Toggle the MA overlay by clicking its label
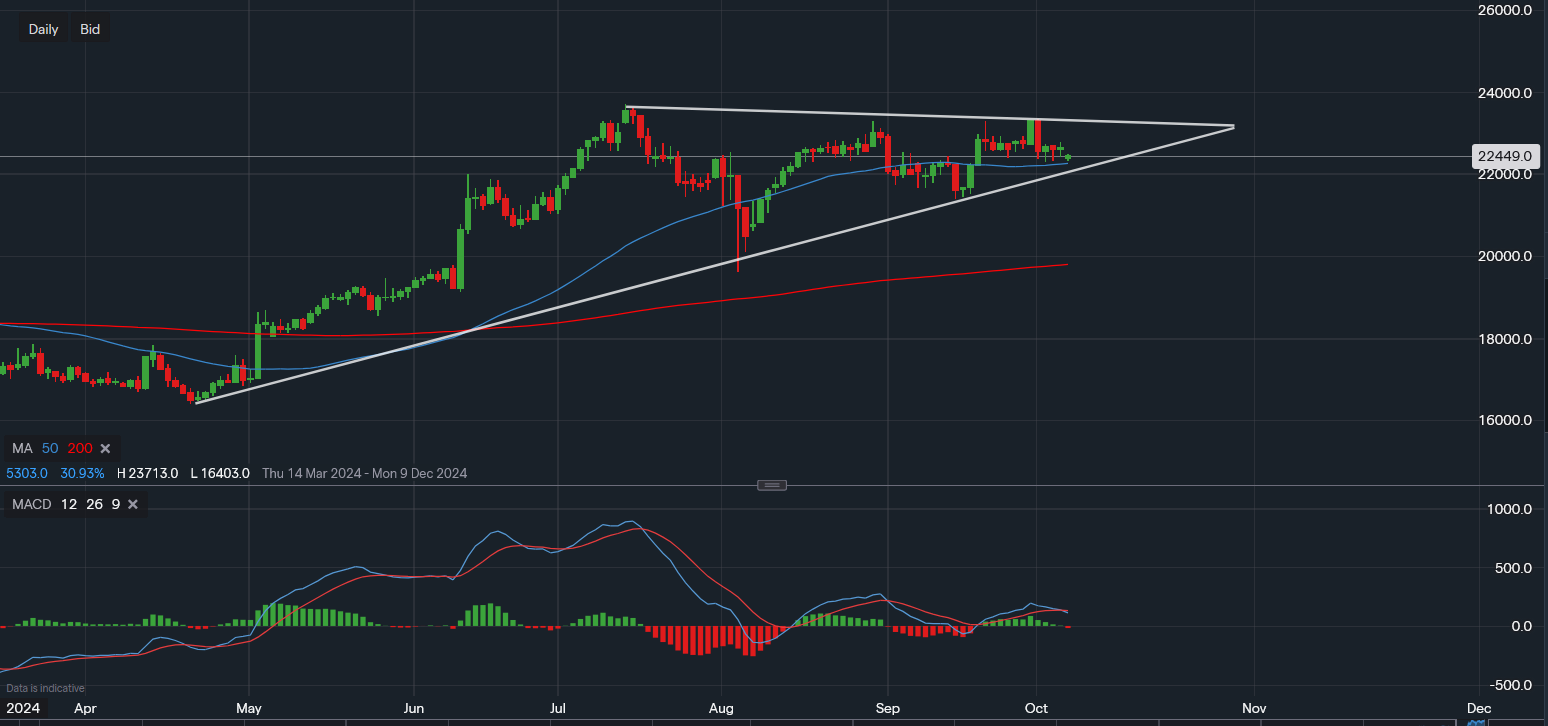Image resolution: width=1548 pixels, height=726 pixels. pyautogui.click(x=24, y=448)
